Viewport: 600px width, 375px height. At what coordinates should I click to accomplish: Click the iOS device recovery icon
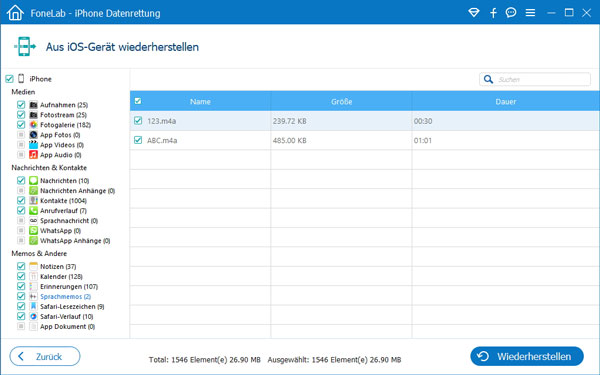click(x=24, y=47)
